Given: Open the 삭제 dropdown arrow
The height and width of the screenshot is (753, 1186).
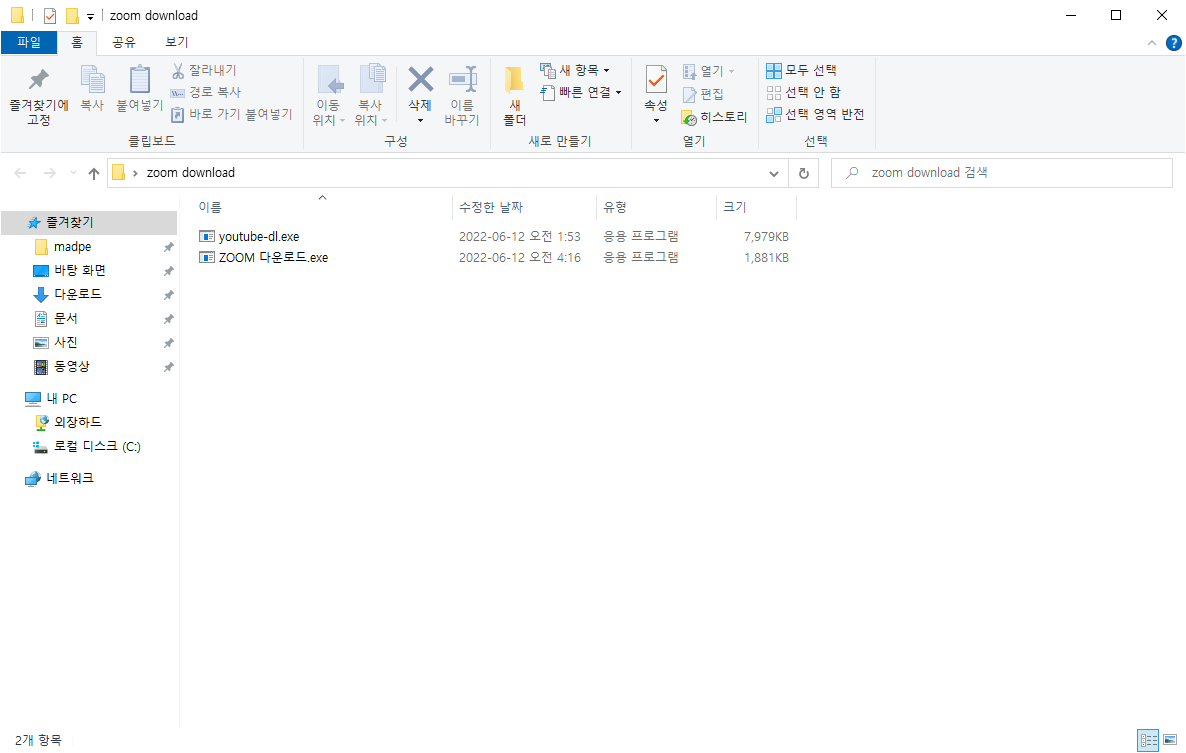Looking at the screenshot, I should (421, 121).
